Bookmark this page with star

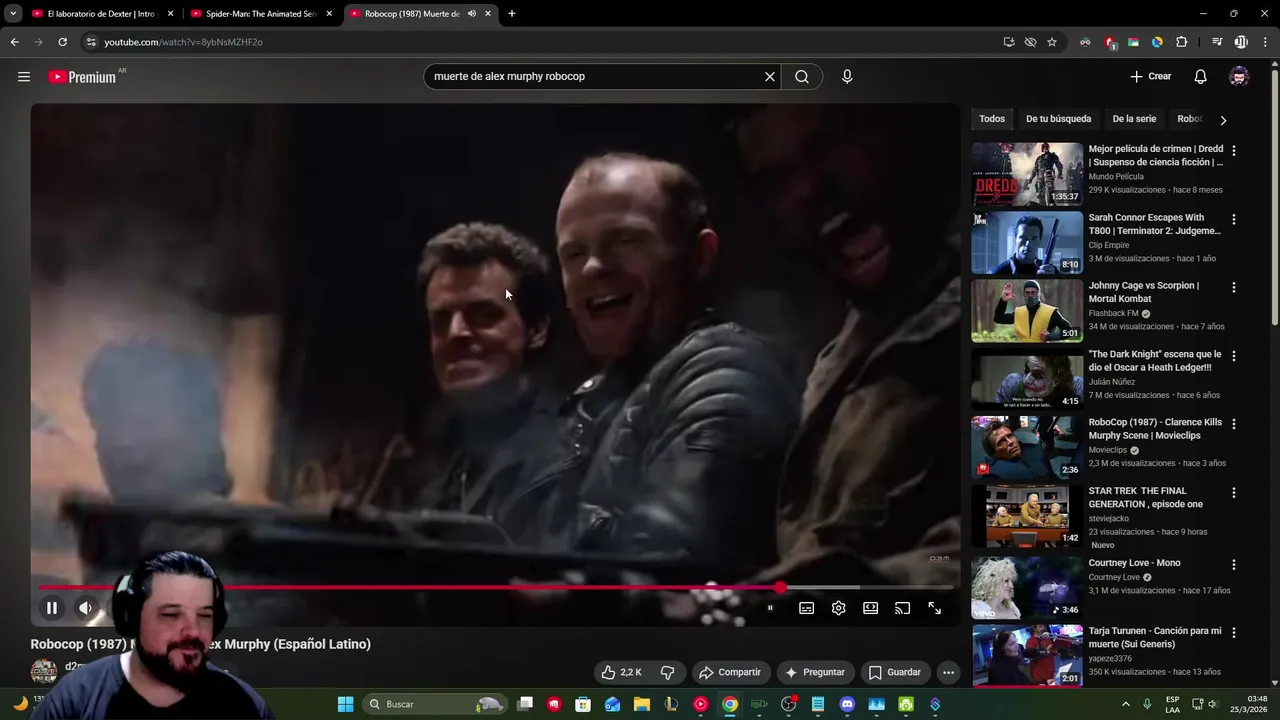pos(1052,42)
